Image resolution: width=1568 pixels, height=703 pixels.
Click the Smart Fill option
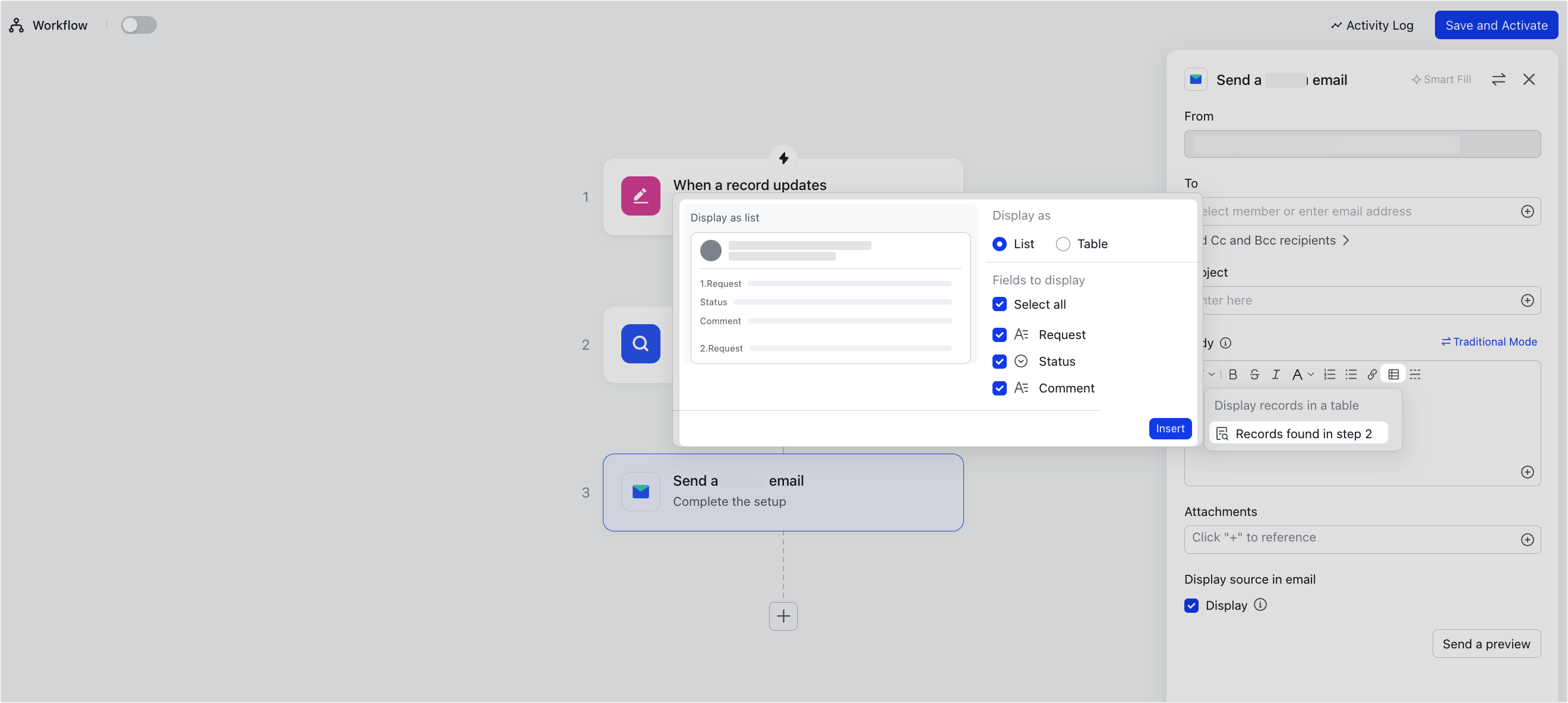pos(1440,79)
